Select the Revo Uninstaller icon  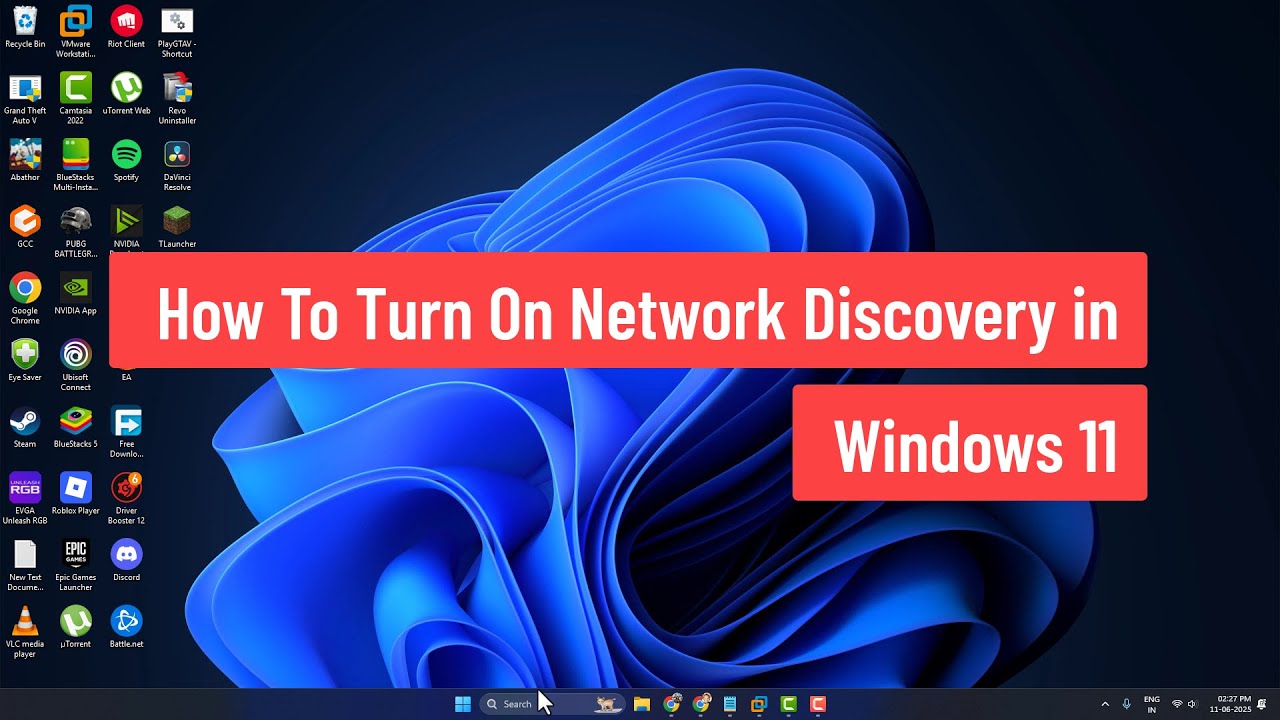177,98
